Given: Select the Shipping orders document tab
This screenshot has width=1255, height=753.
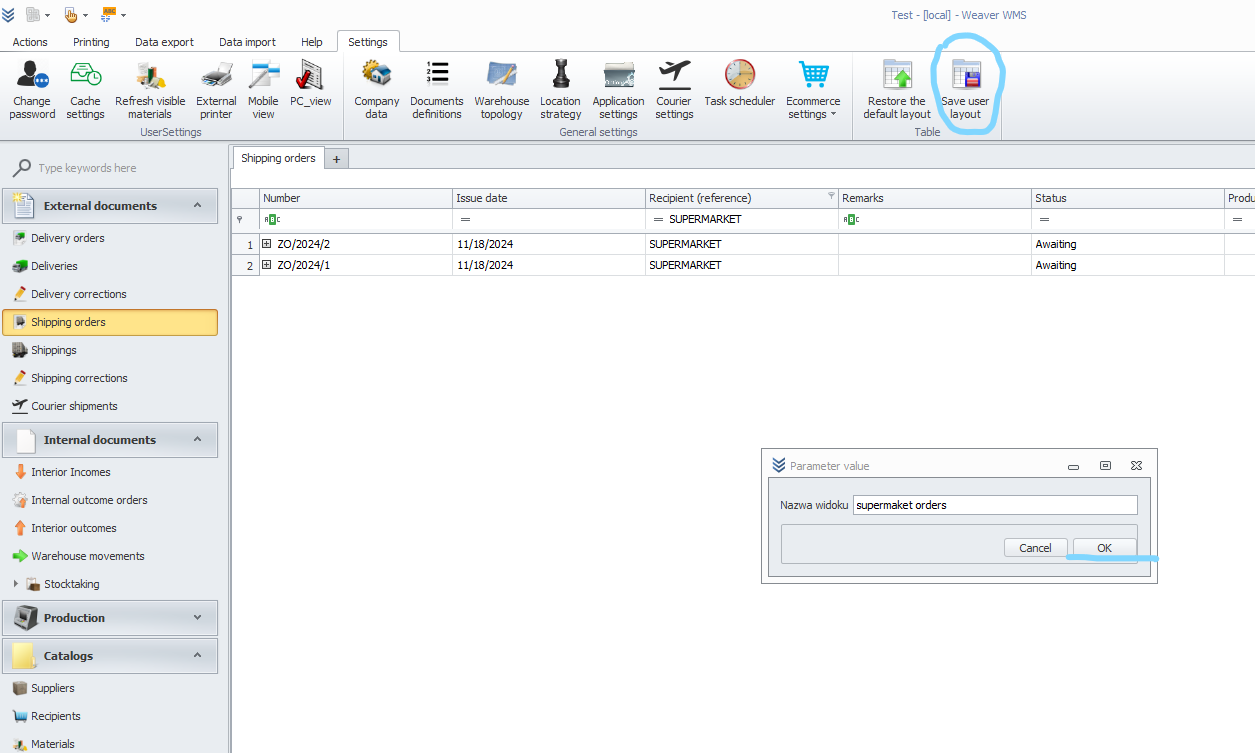Looking at the screenshot, I should click(279, 158).
